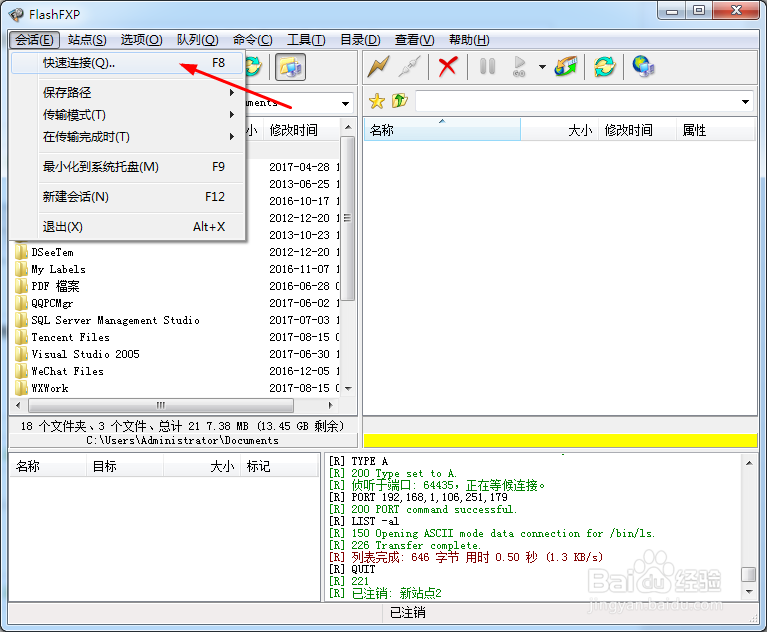Image resolution: width=767 pixels, height=632 pixels.
Task: Expand the 保存路径 submenu
Action: [x=127, y=92]
